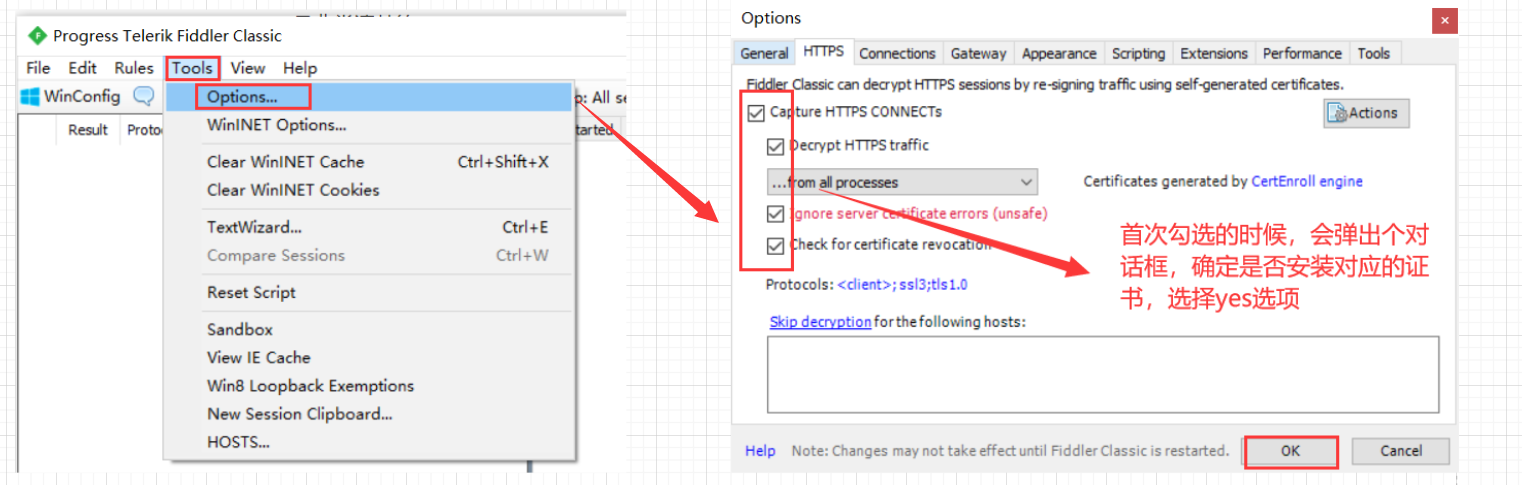1522x485 pixels.
Task: Choose Options... from Tools menu
Action: pos(370,97)
